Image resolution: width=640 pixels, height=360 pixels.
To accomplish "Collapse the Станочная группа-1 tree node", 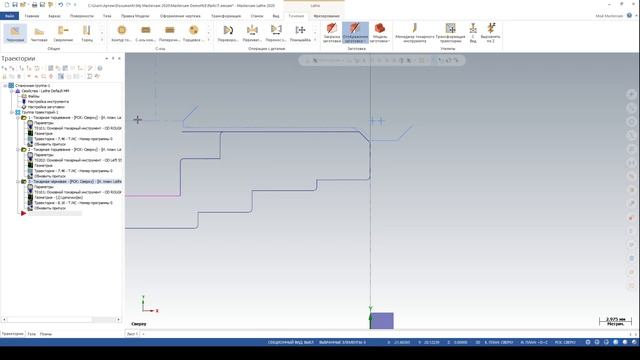I will pos(5,86).
